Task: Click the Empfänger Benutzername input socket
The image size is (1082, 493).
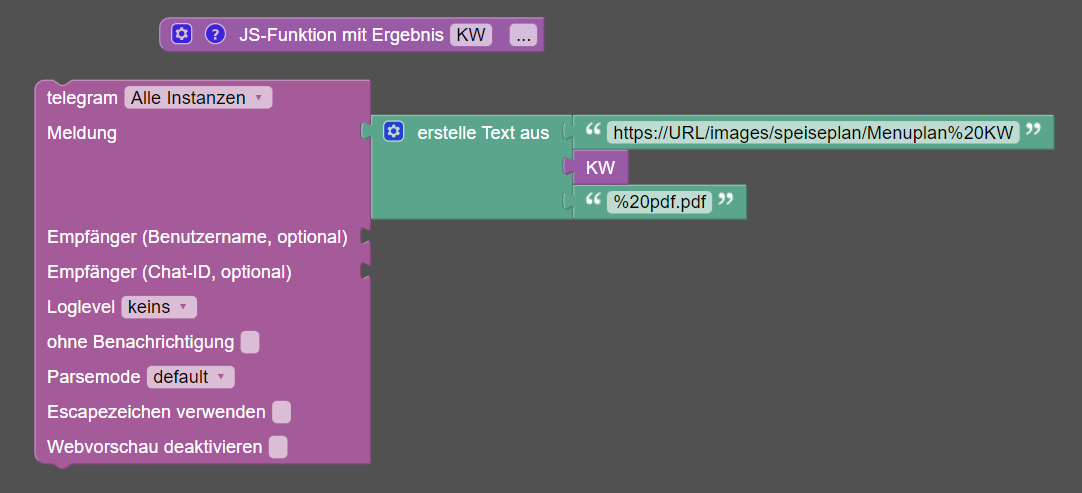Action: [x=366, y=237]
